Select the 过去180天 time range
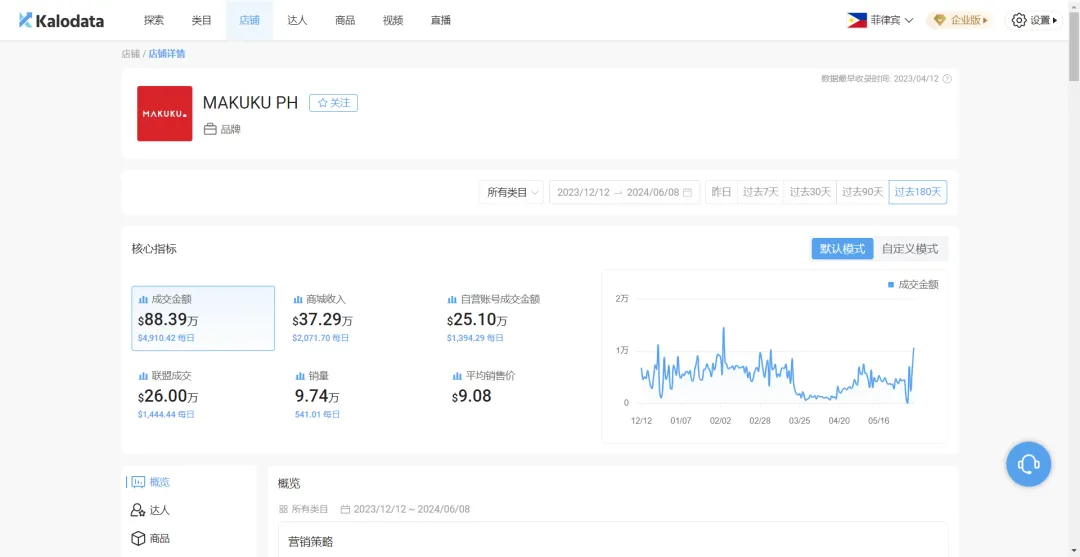Screen dimensions: 1080x557 coord(917,193)
